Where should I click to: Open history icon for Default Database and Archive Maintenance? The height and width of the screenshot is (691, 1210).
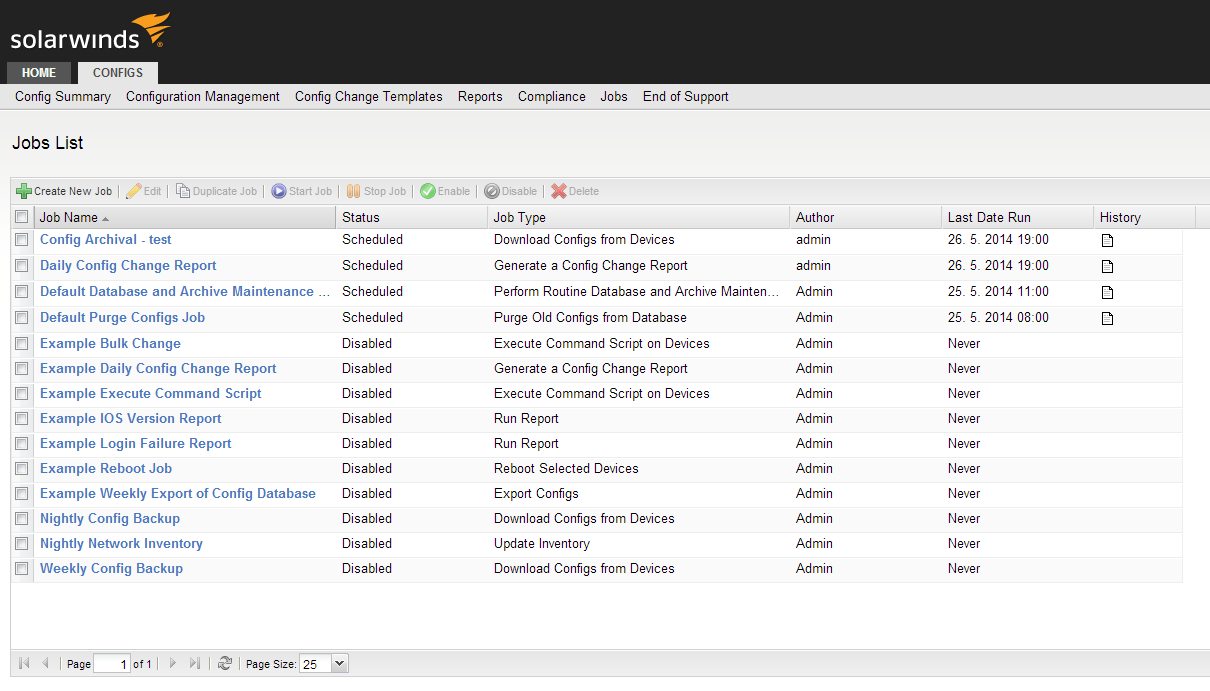point(1107,292)
